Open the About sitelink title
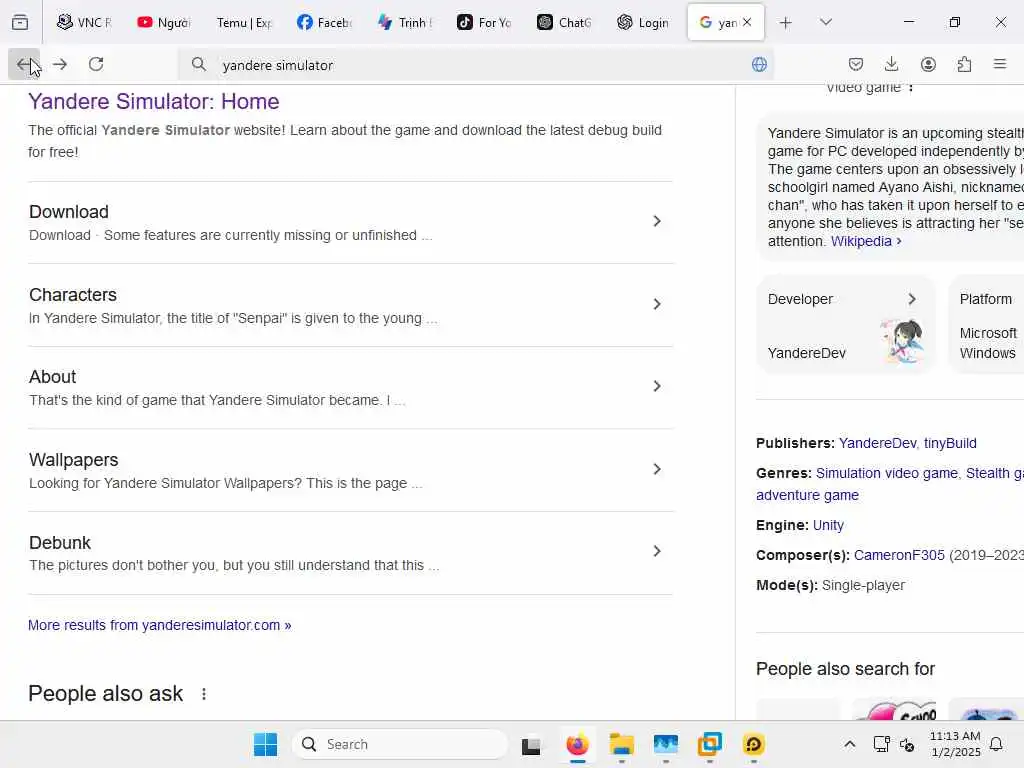This screenshot has height=768, width=1024. click(x=52, y=377)
